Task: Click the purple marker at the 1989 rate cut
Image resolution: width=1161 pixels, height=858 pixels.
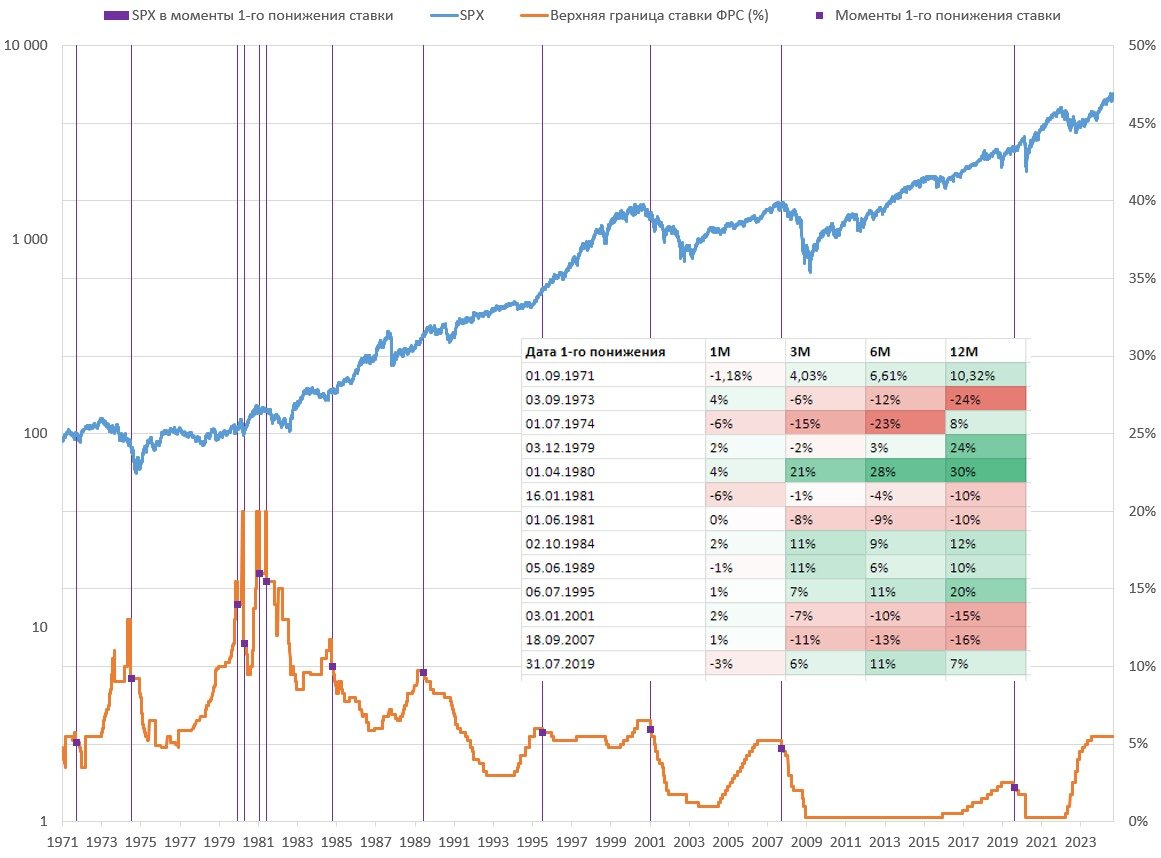Action: coord(424,673)
